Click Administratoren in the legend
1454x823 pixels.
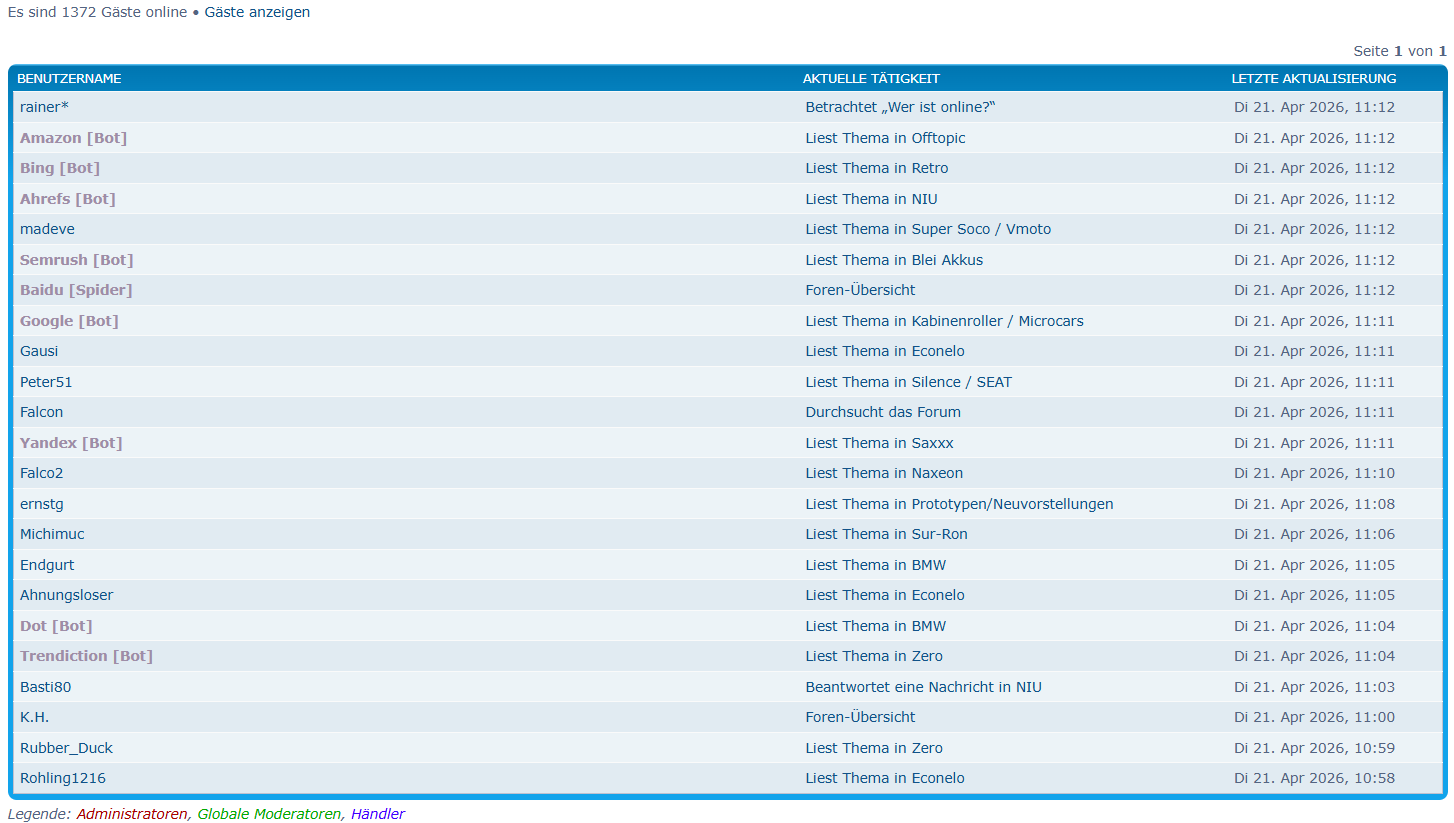pyautogui.click(x=132, y=814)
